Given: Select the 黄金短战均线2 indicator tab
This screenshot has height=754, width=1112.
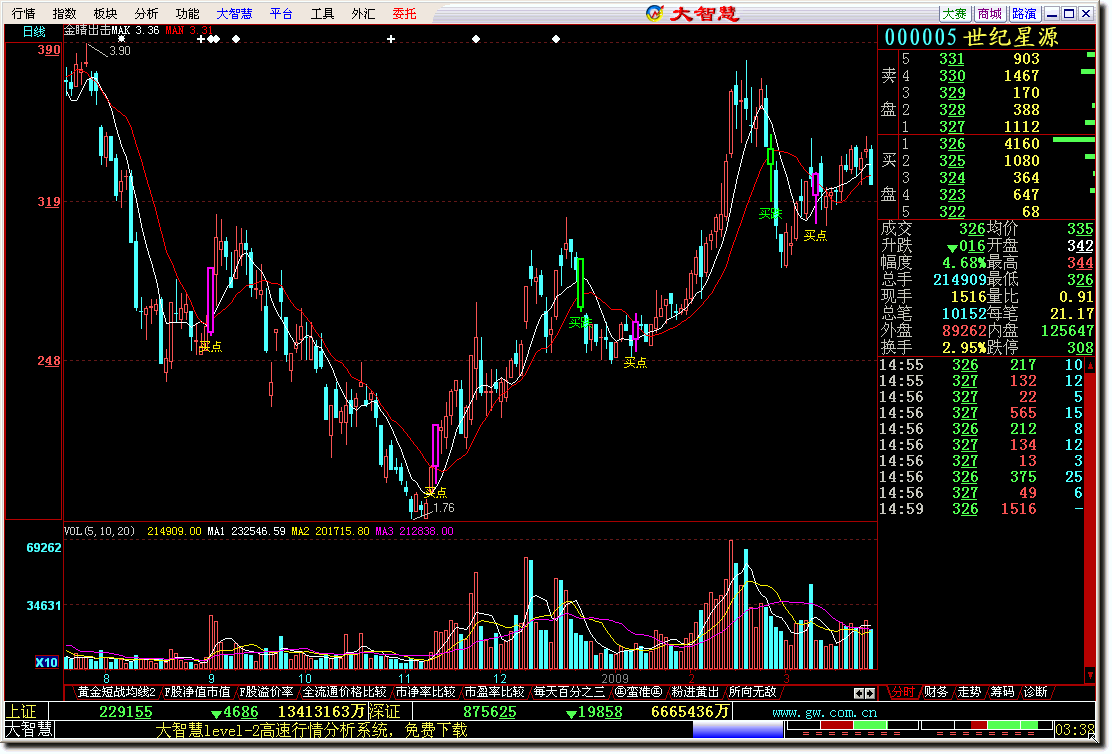Looking at the screenshot, I should click(x=116, y=692).
